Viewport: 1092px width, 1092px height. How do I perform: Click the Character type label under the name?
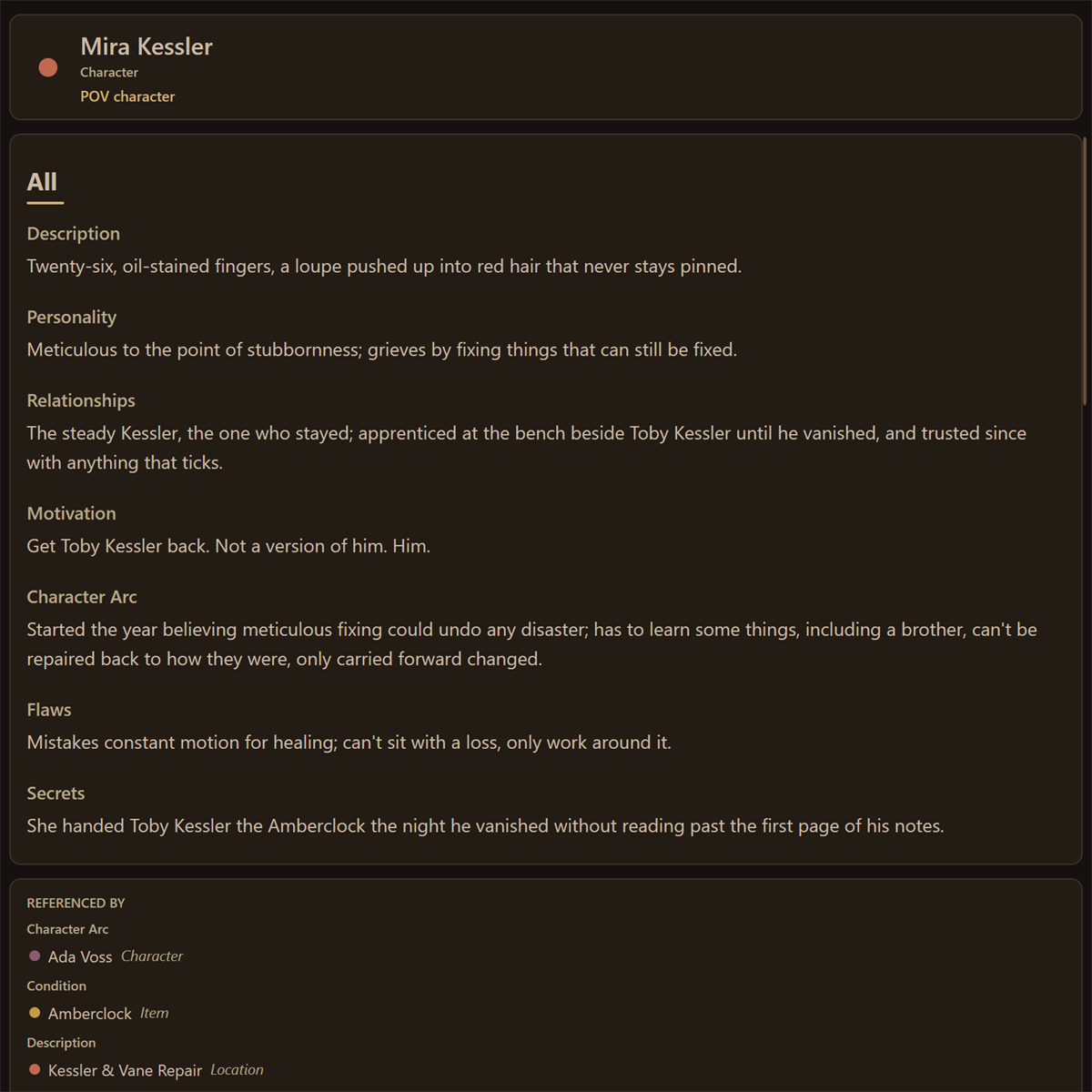(x=109, y=73)
